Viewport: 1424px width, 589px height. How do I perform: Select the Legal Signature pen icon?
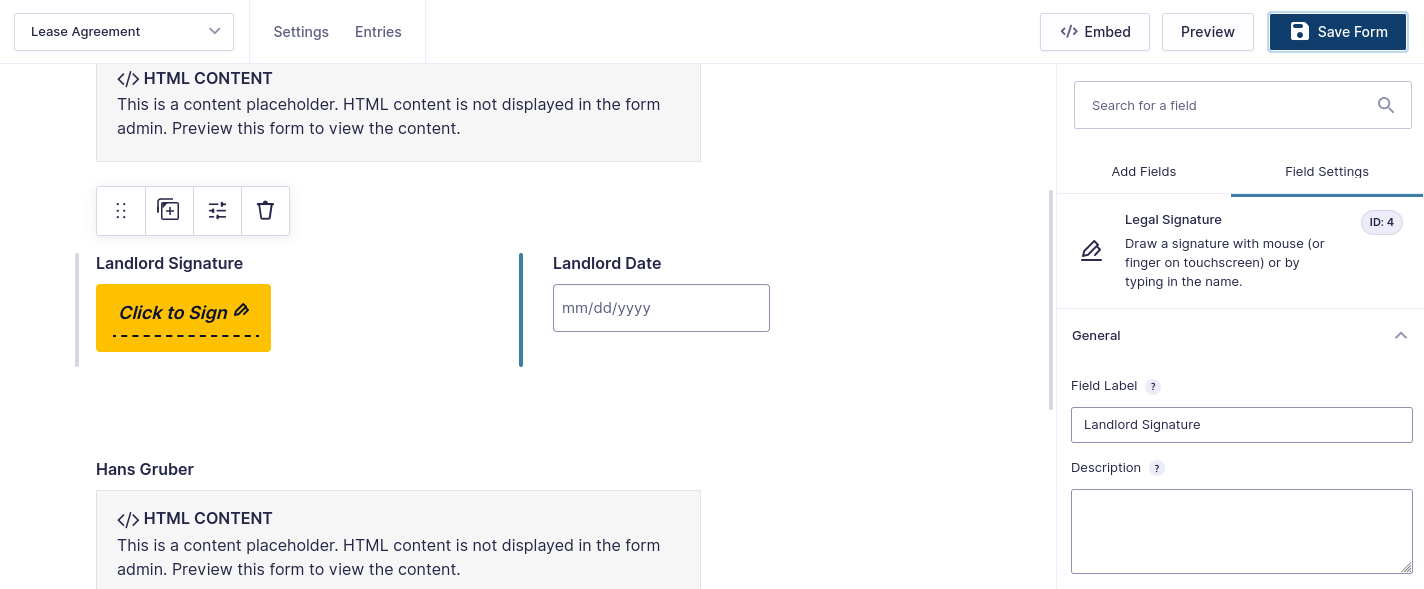1091,250
